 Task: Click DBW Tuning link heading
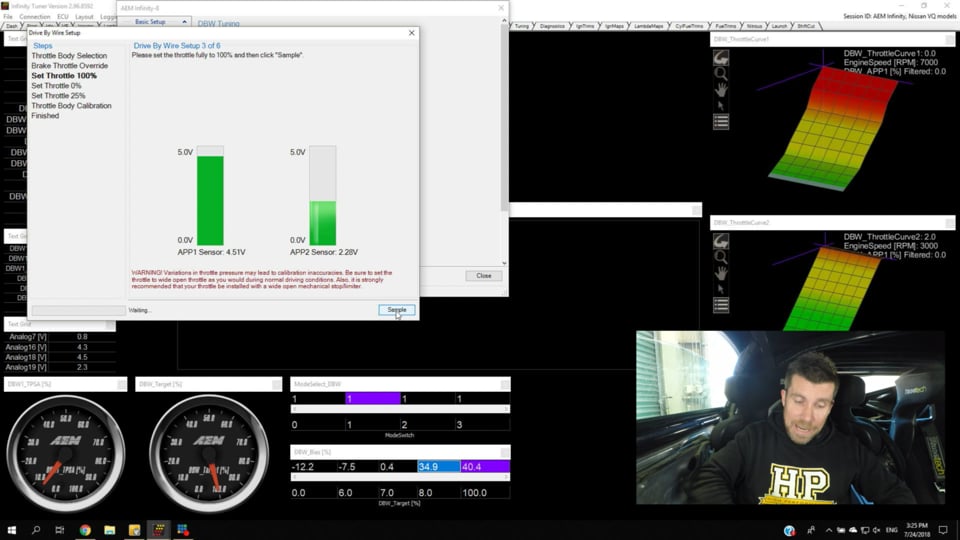[x=219, y=24]
